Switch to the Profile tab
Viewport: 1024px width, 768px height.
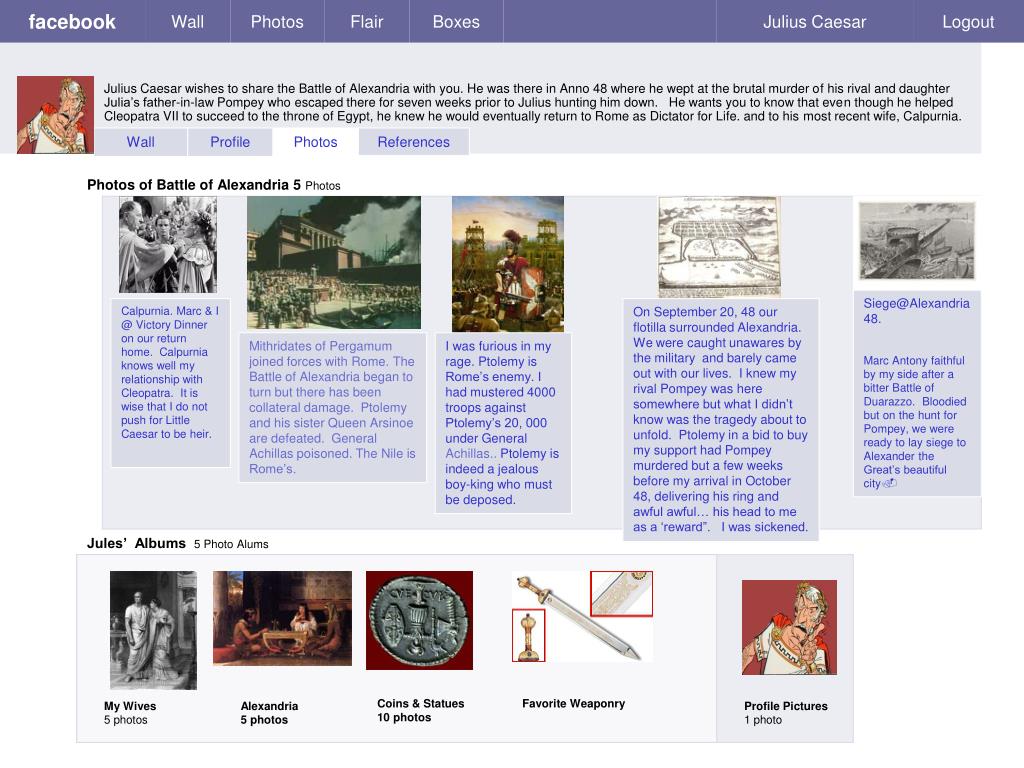coord(230,142)
